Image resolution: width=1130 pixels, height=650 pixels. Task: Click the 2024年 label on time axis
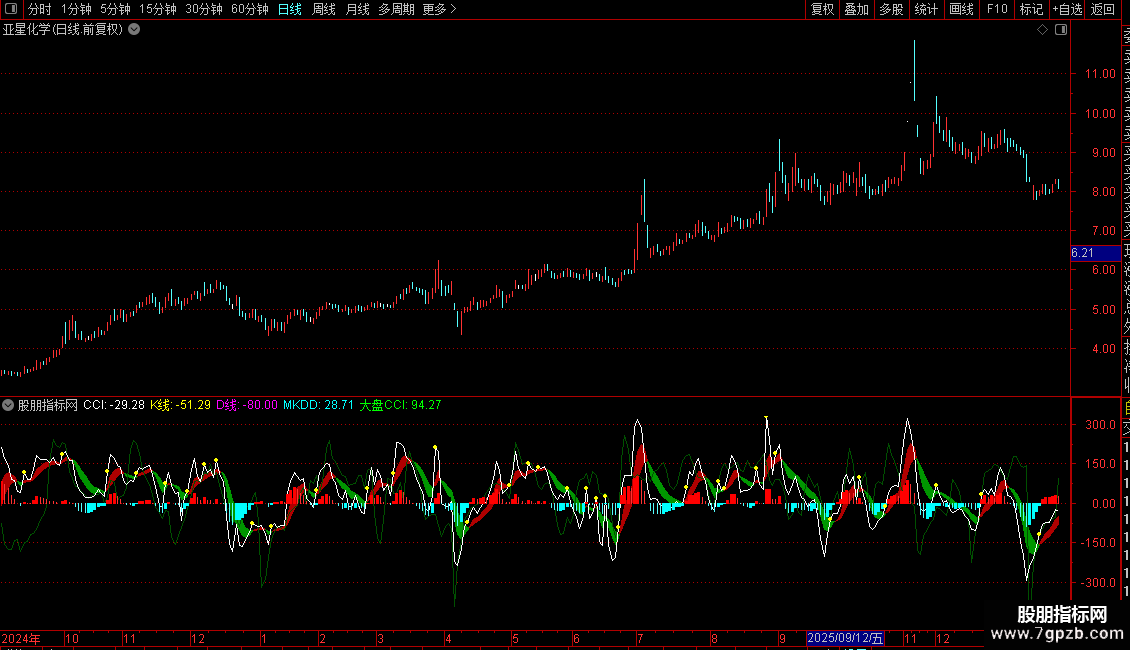pos(21,638)
